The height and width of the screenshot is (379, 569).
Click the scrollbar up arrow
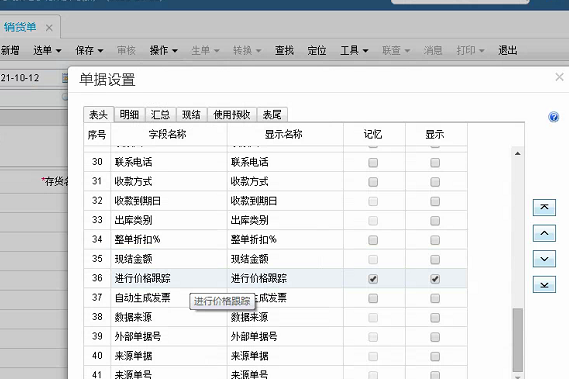518,154
